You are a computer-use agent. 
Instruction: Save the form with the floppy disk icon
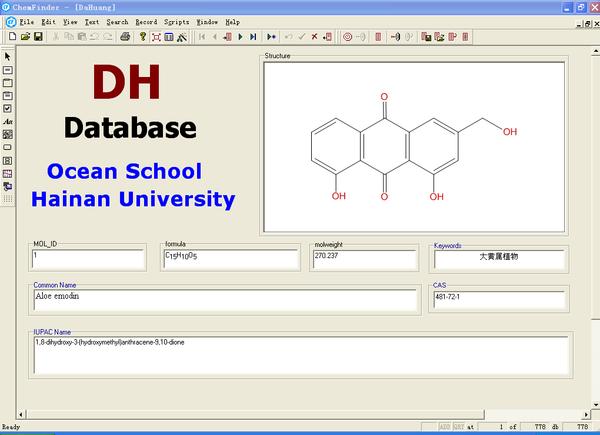click(x=38, y=37)
